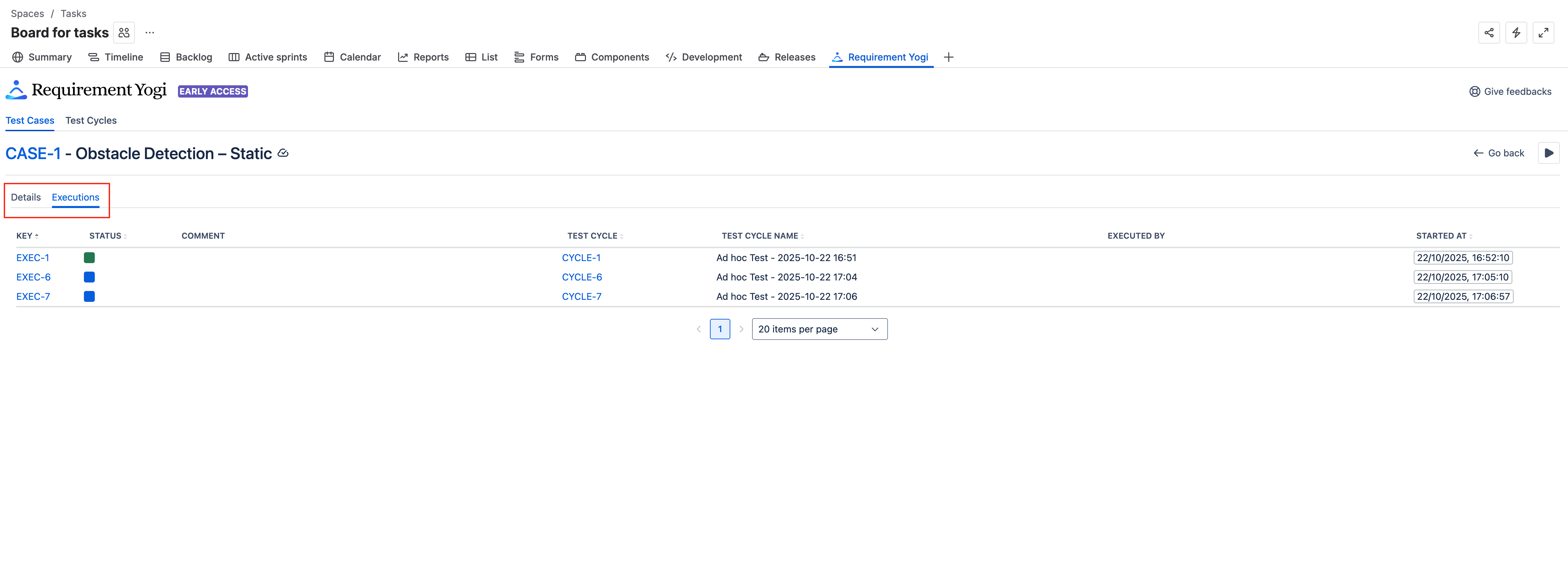
Task: Enter full screen with the expand icon
Action: point(1544,32)
